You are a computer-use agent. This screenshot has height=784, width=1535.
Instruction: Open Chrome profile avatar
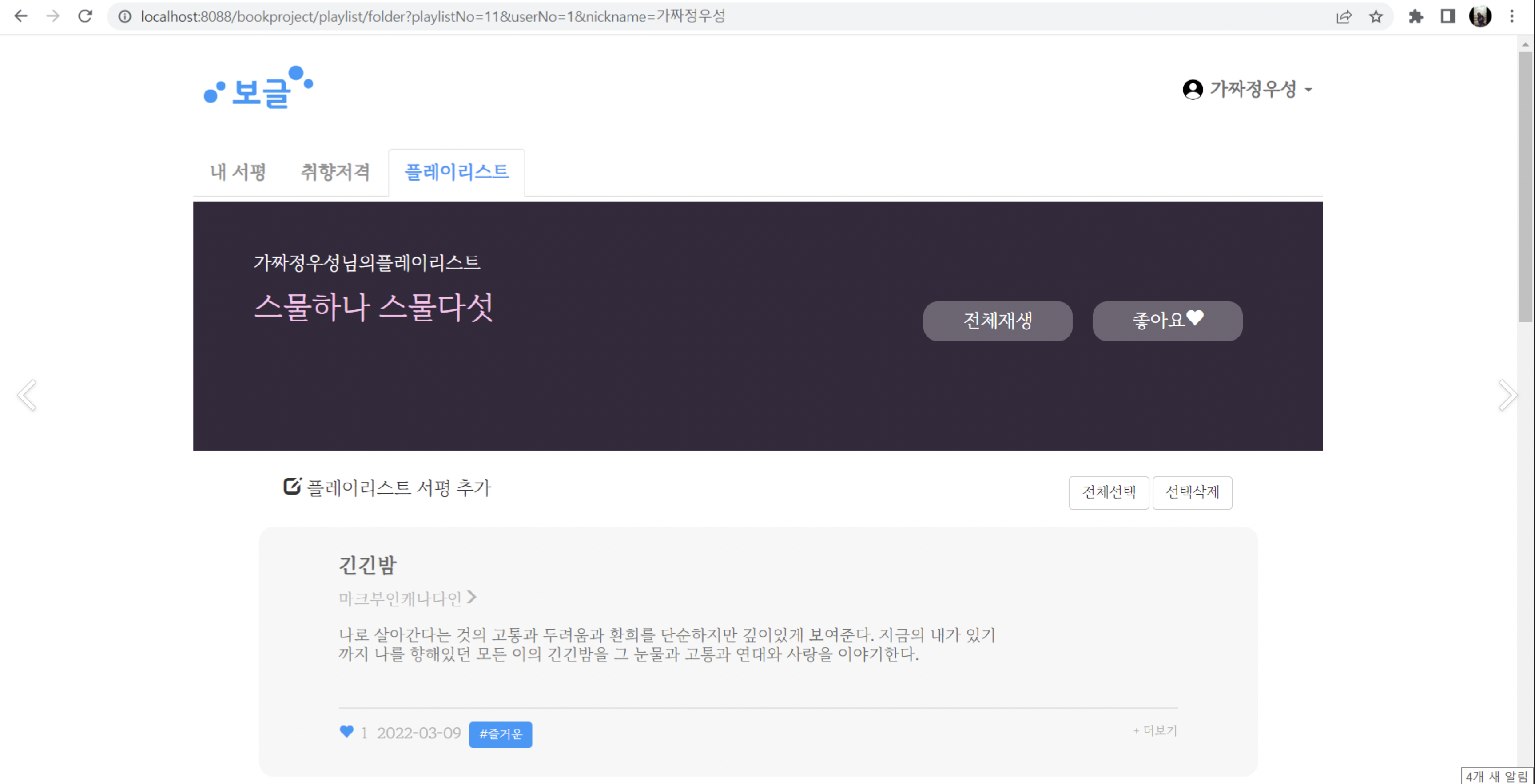tap(1480, 16)
